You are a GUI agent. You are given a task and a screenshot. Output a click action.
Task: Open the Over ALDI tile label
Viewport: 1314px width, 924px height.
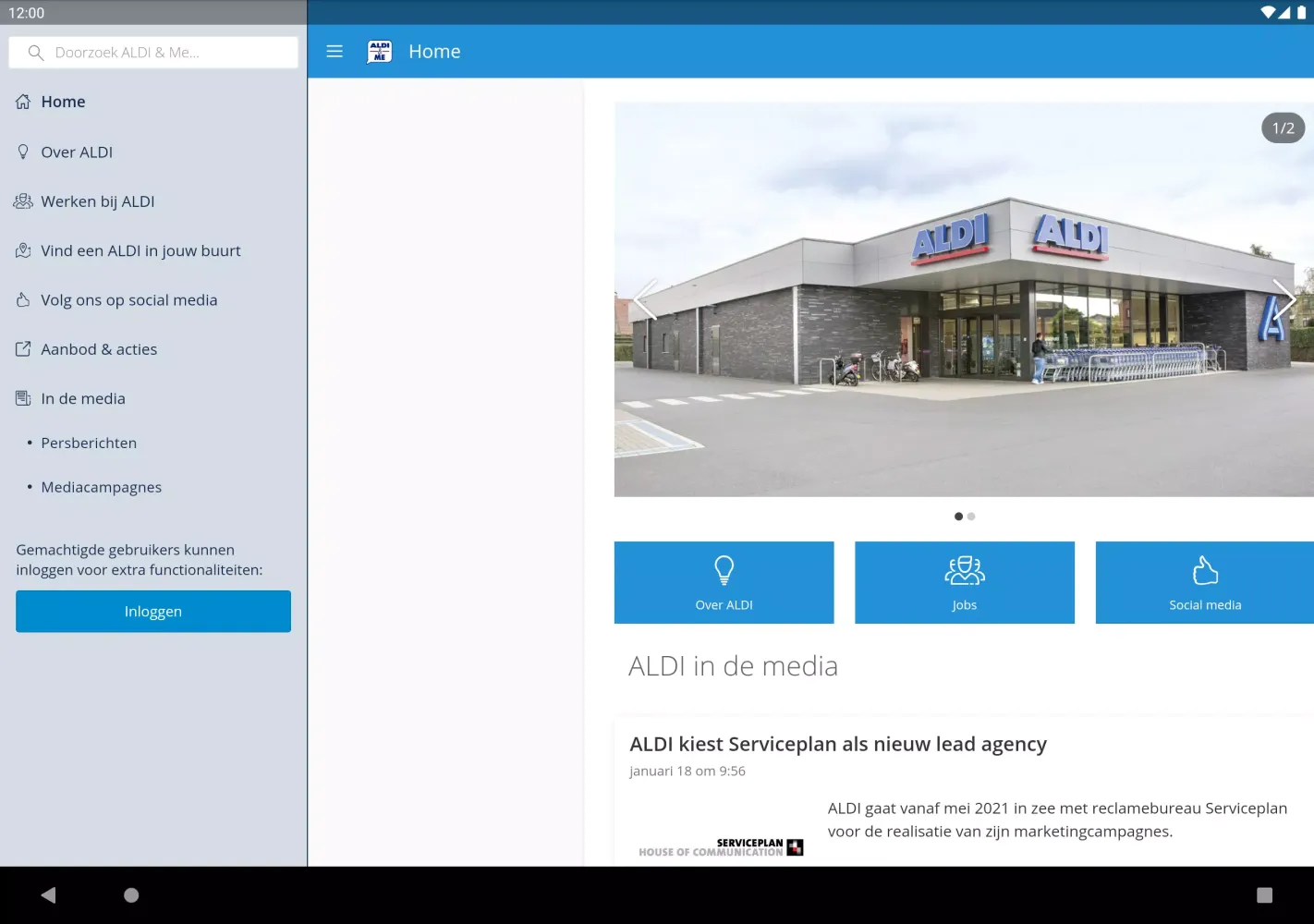click(724, 605)
